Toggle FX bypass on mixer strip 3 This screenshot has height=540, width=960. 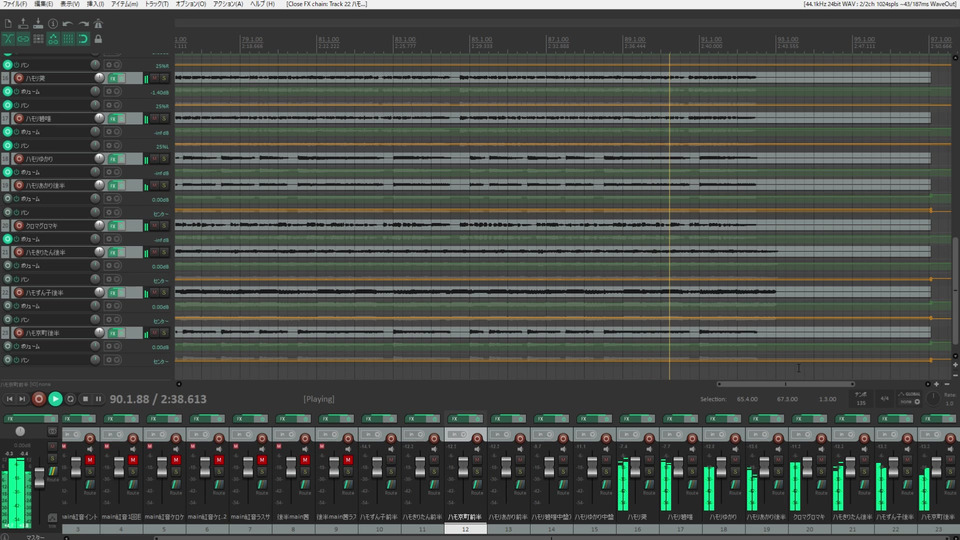point(89,419)
